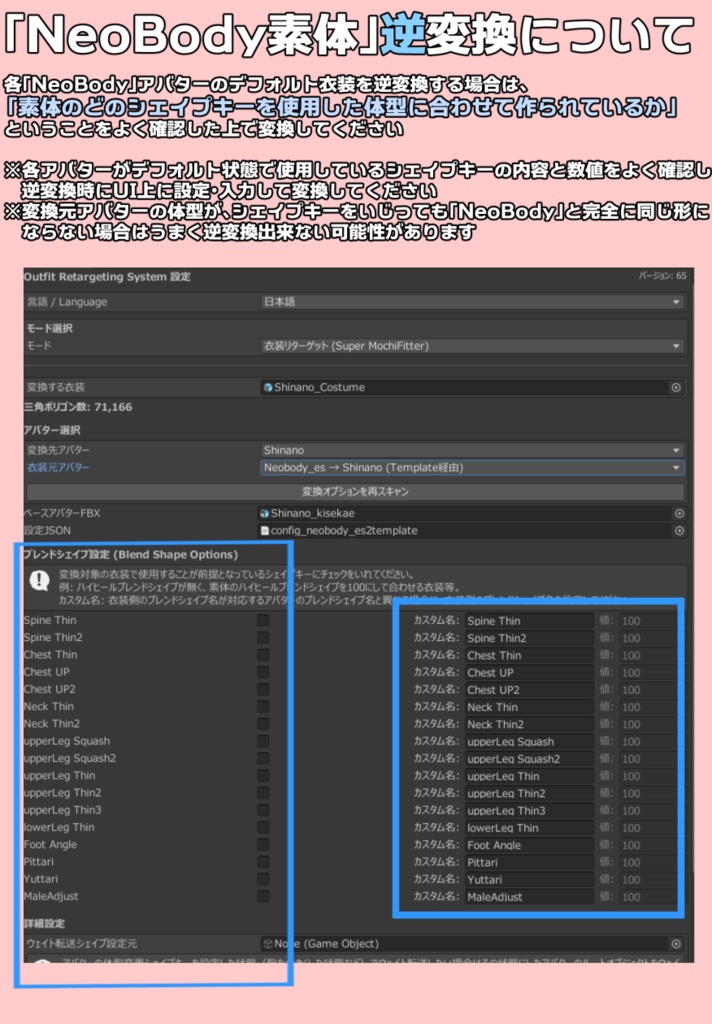Toggle the upperLeg Squash checkbox
The height and width of the screenshot is (1024, 712).
pos(263,741)
